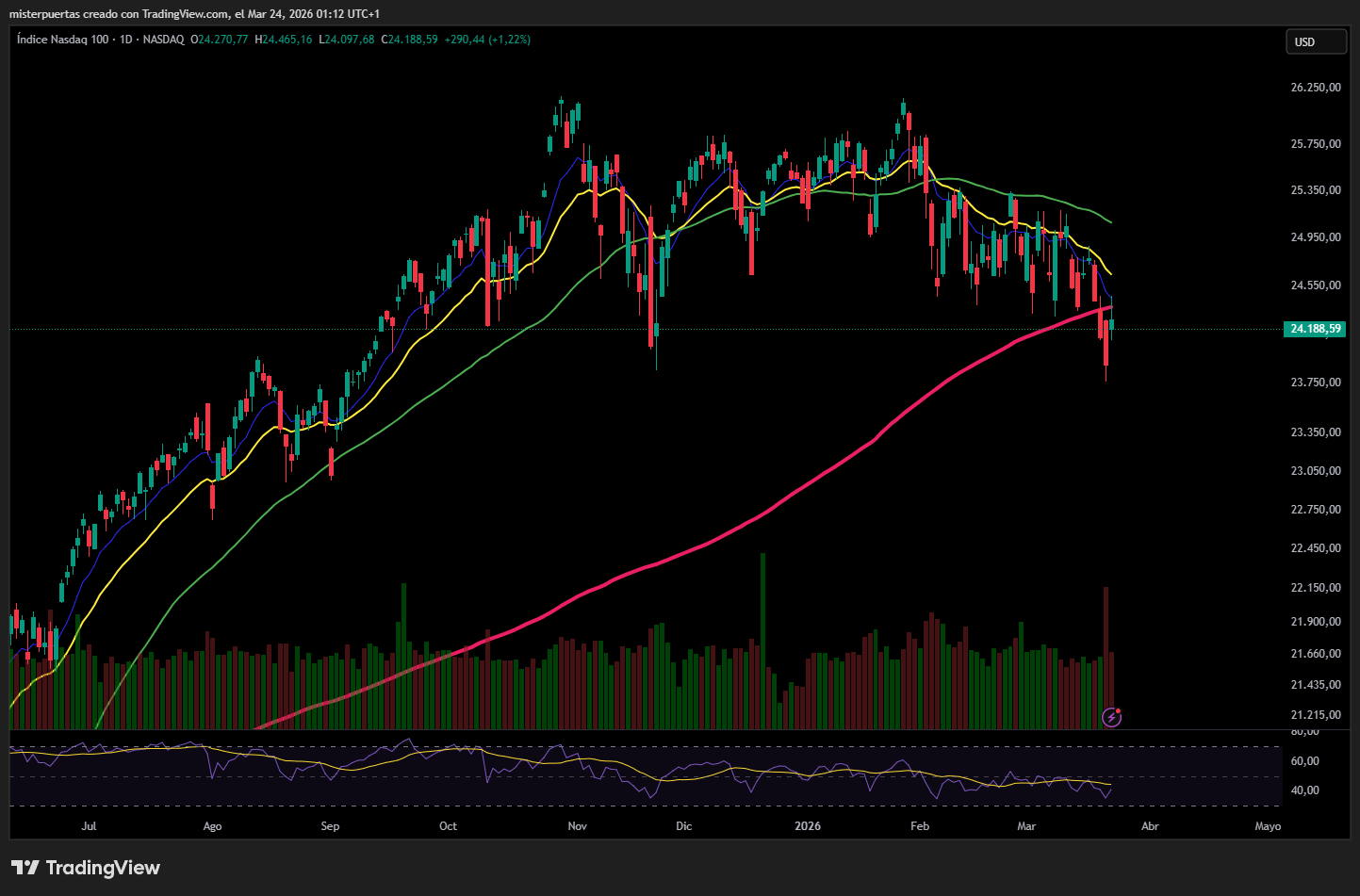The width and height of the screenshot is (1360, 896).
Task: Click the 23.750,00 price axis label
Action: (x=1316, y=383)
